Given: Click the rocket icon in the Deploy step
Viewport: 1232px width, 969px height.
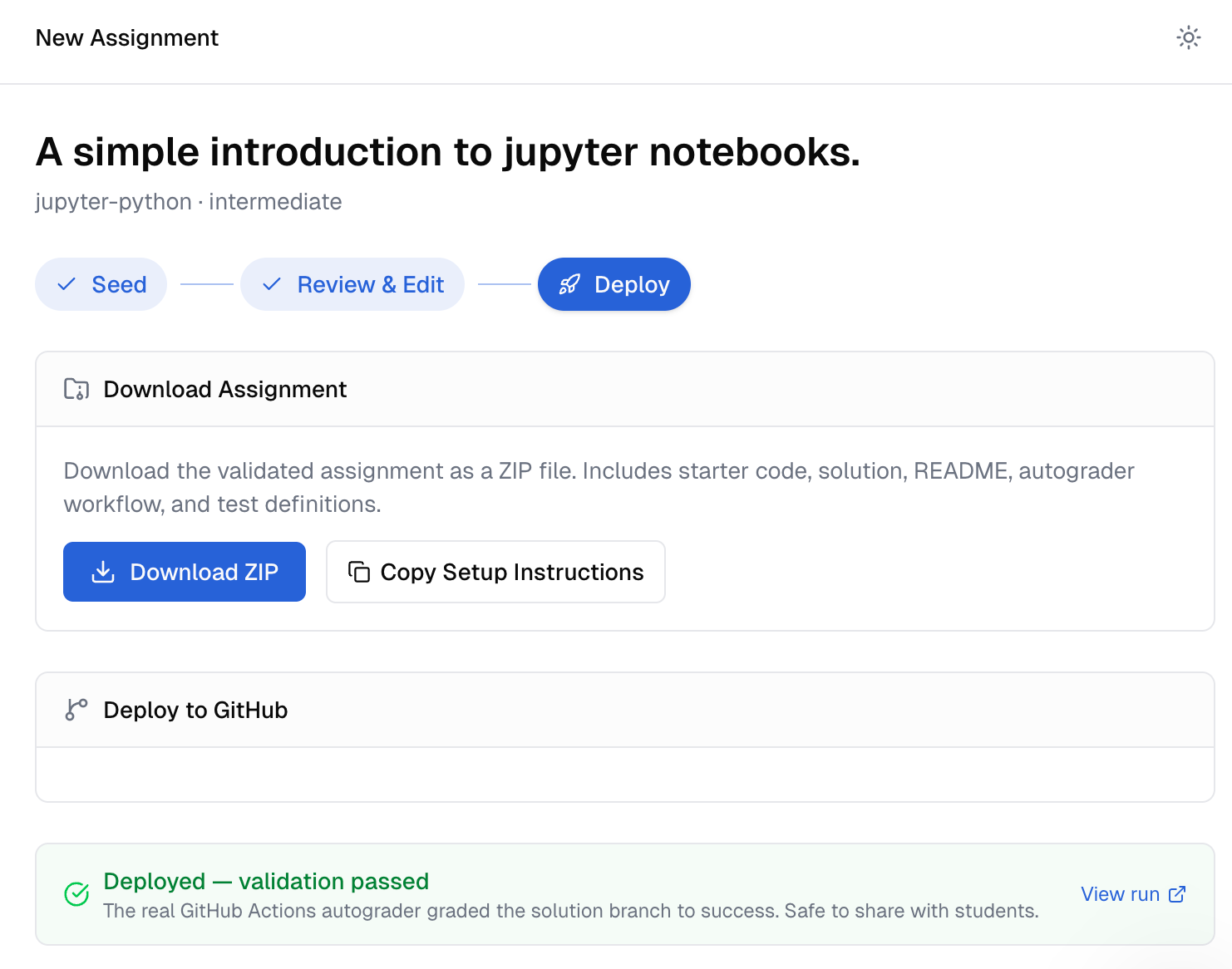Looking at the screenshot, I should tap(569, 284).
